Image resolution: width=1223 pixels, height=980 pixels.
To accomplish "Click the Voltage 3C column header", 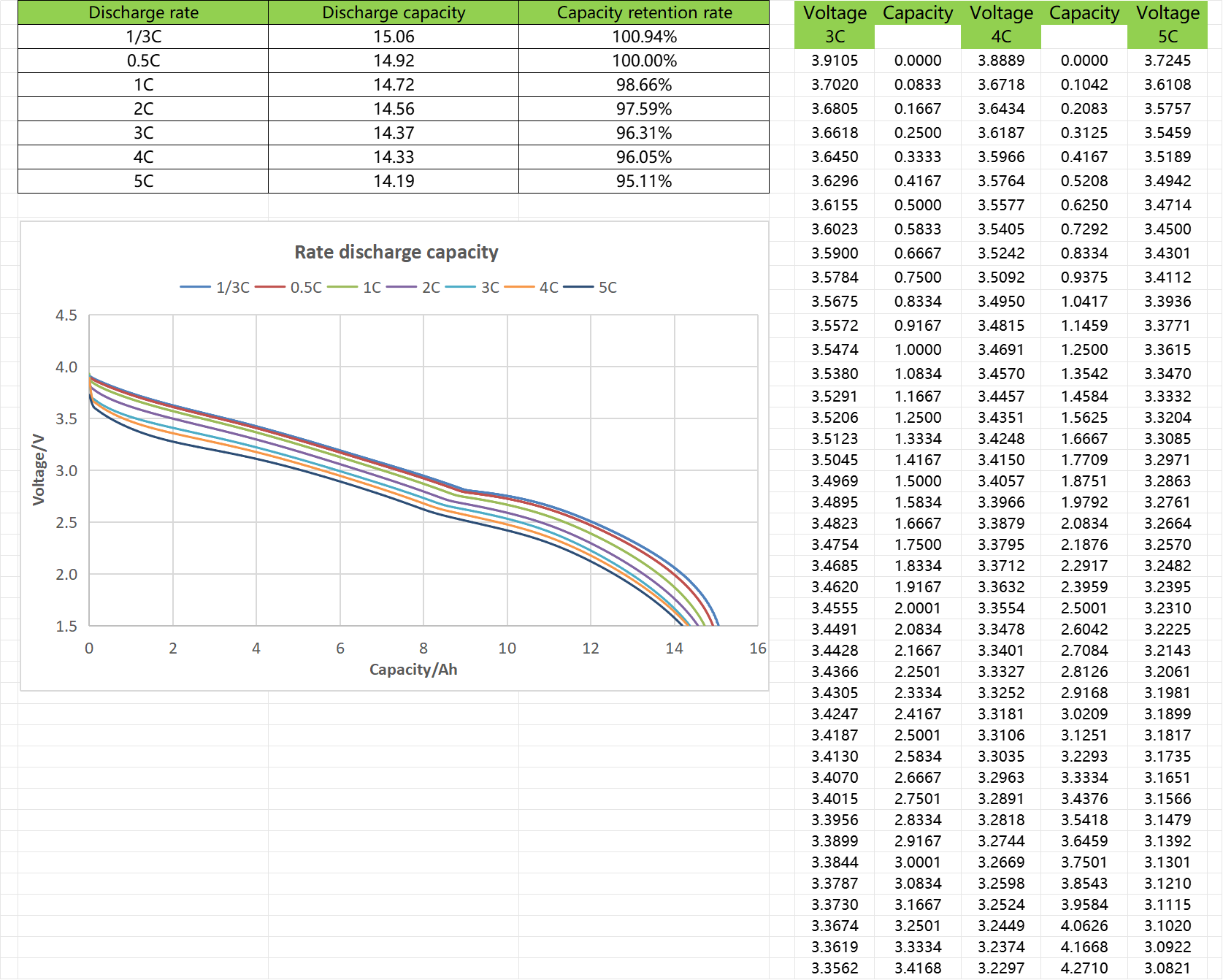I will (835, 24).
